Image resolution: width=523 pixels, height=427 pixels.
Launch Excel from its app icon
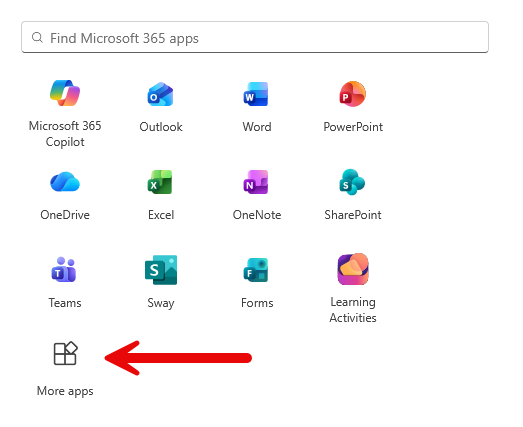point(160,182)
